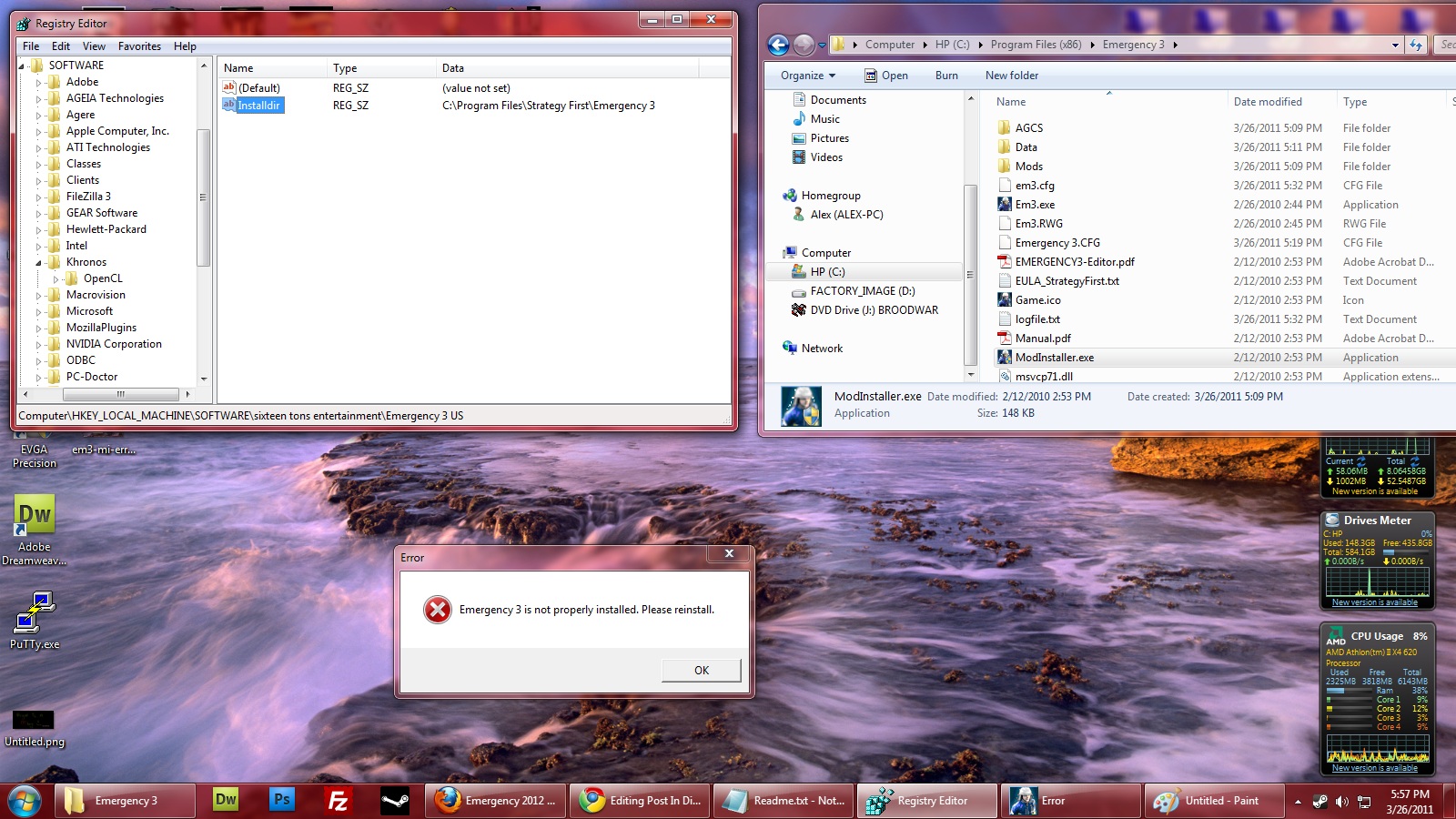Screen dimensions: 1456x819
Task: Click the Start orb on the taskbar
Action: click(x=24, y=801)
